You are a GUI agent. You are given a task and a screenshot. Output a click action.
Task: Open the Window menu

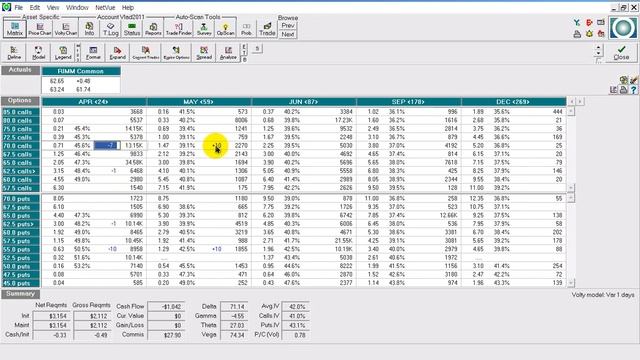point(77,7)
